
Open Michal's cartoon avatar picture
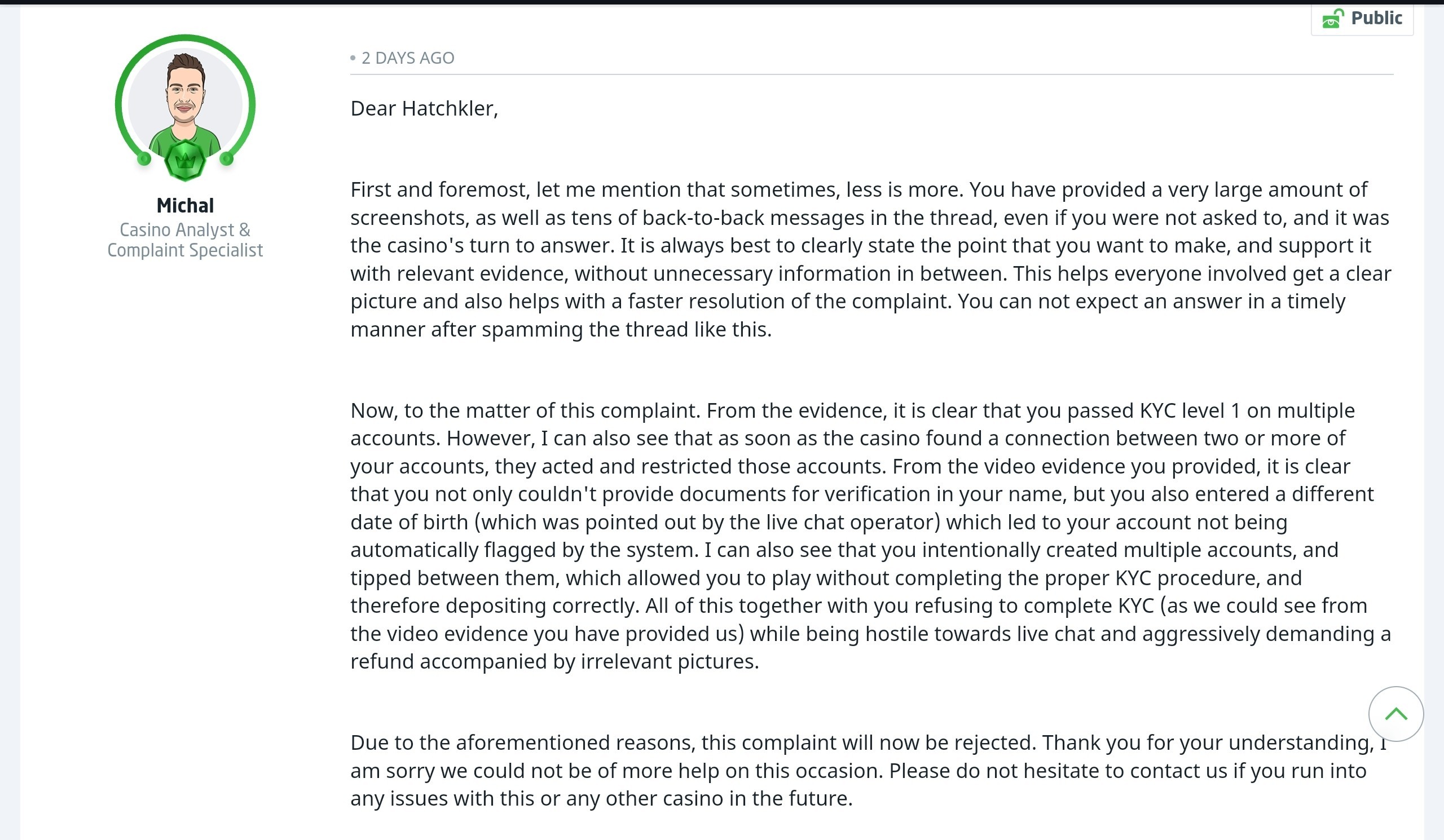pyautogui.click(x=185, y=104)
